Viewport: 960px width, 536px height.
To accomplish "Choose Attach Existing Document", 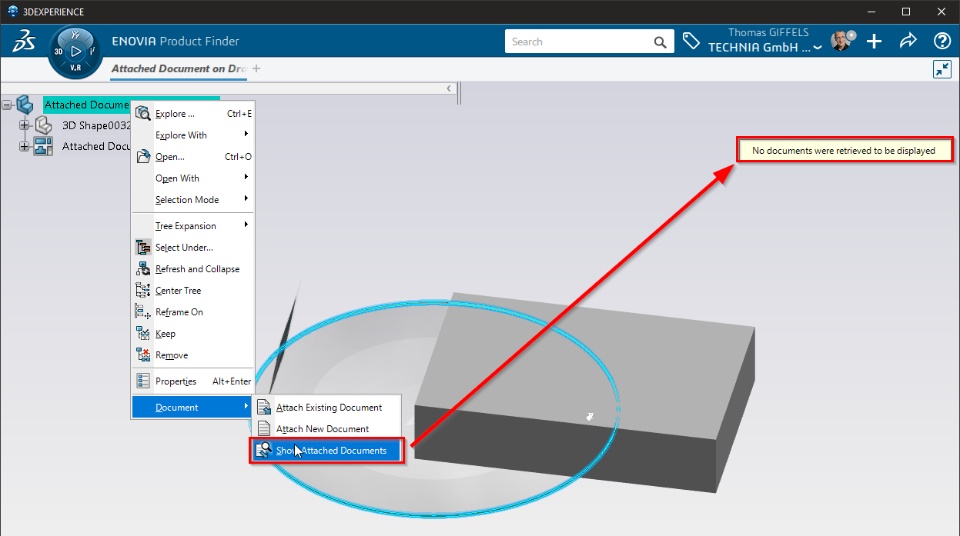I will (328, 407).
